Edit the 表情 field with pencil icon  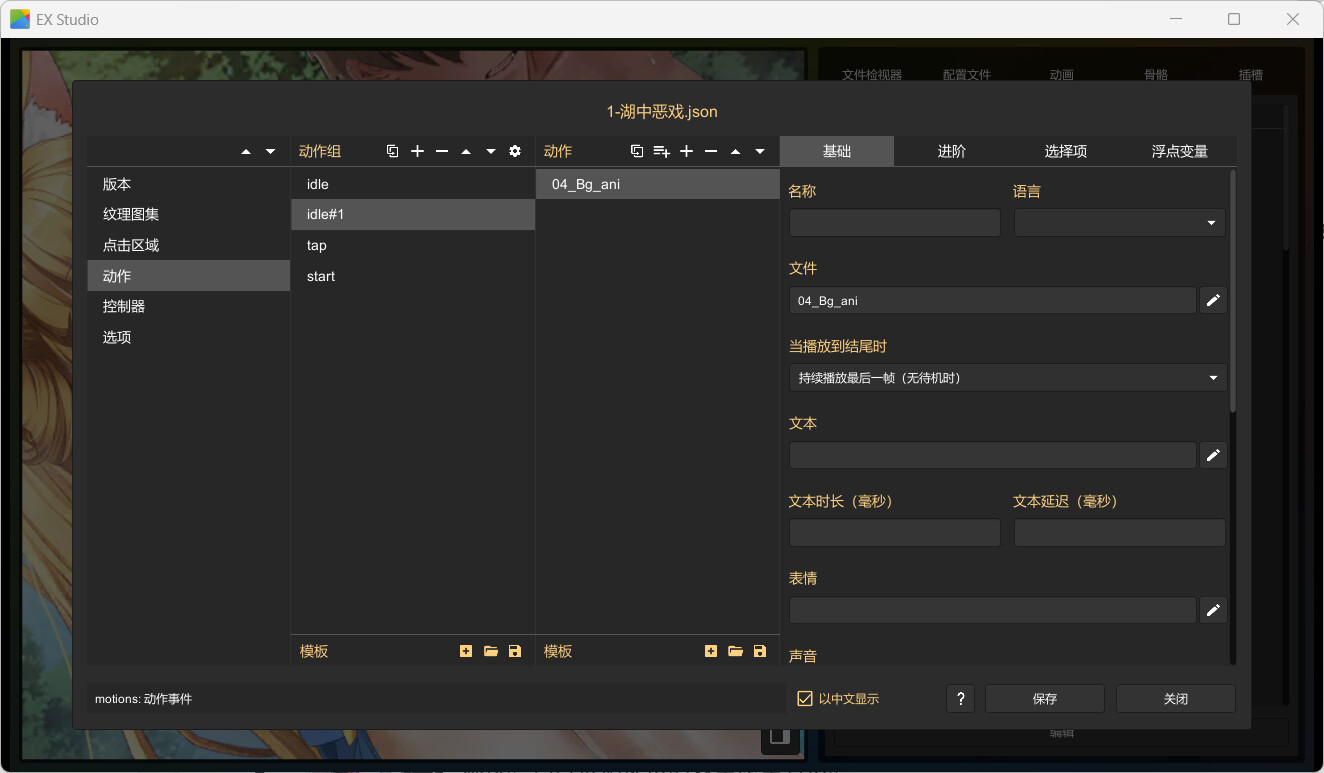1213,610
